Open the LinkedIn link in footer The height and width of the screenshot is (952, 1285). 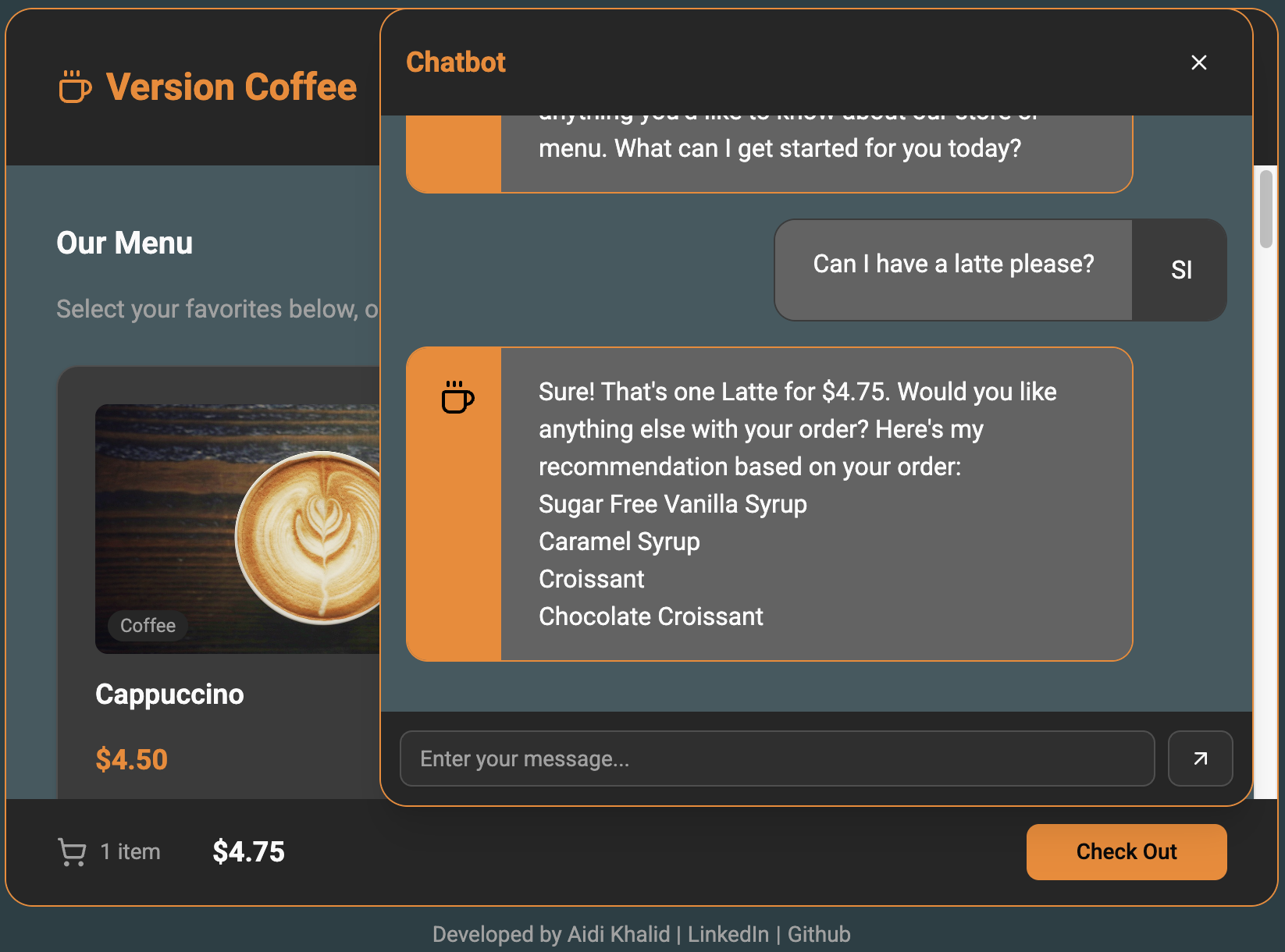(x=727, y=933)
